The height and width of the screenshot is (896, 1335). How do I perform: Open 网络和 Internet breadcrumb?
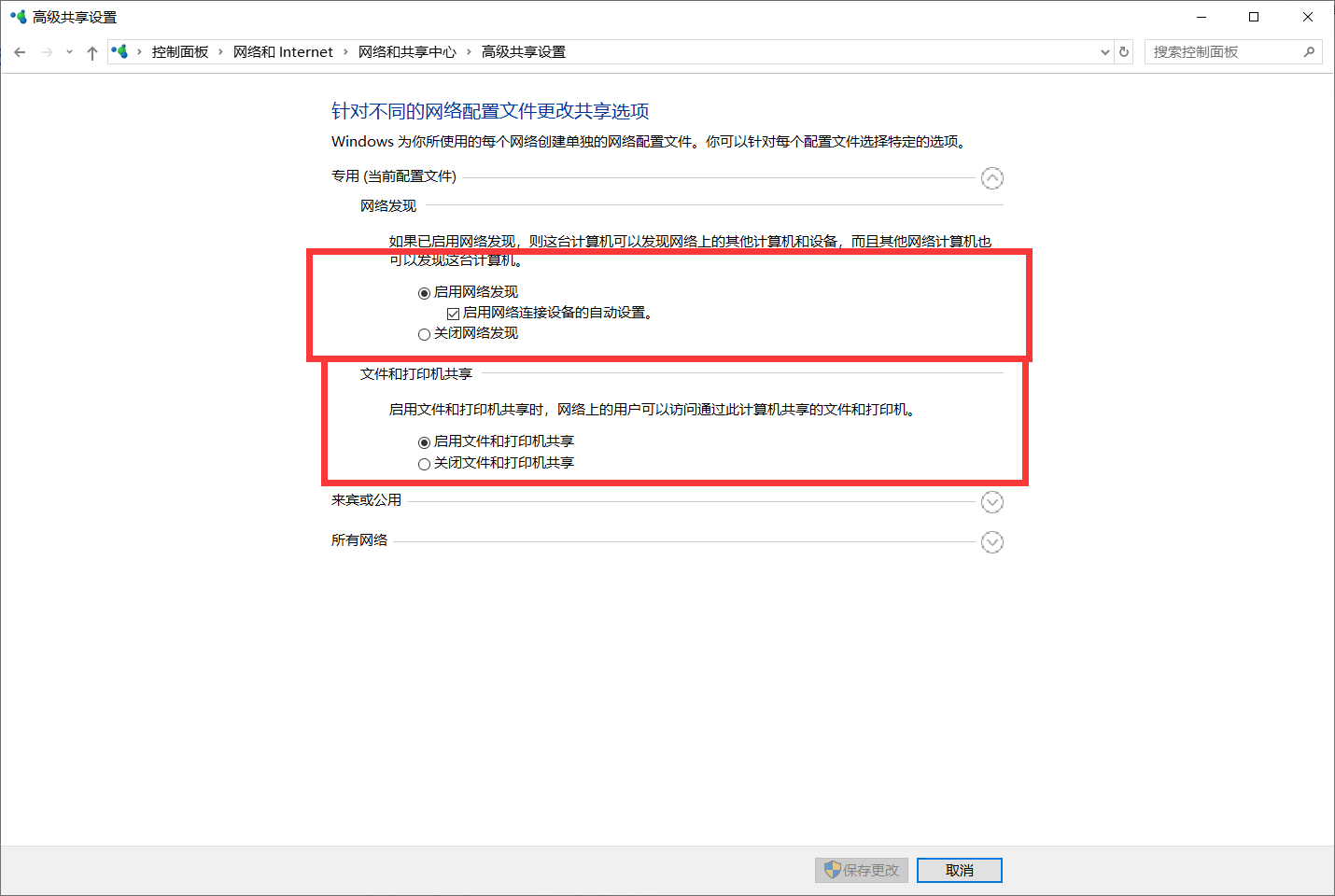coord(283,52)
